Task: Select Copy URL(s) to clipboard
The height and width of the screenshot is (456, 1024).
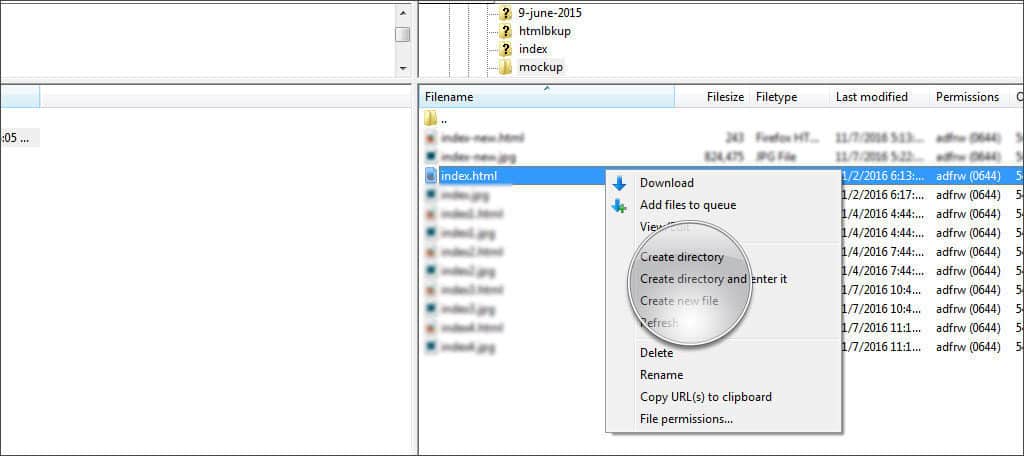Action: point(705,397)
